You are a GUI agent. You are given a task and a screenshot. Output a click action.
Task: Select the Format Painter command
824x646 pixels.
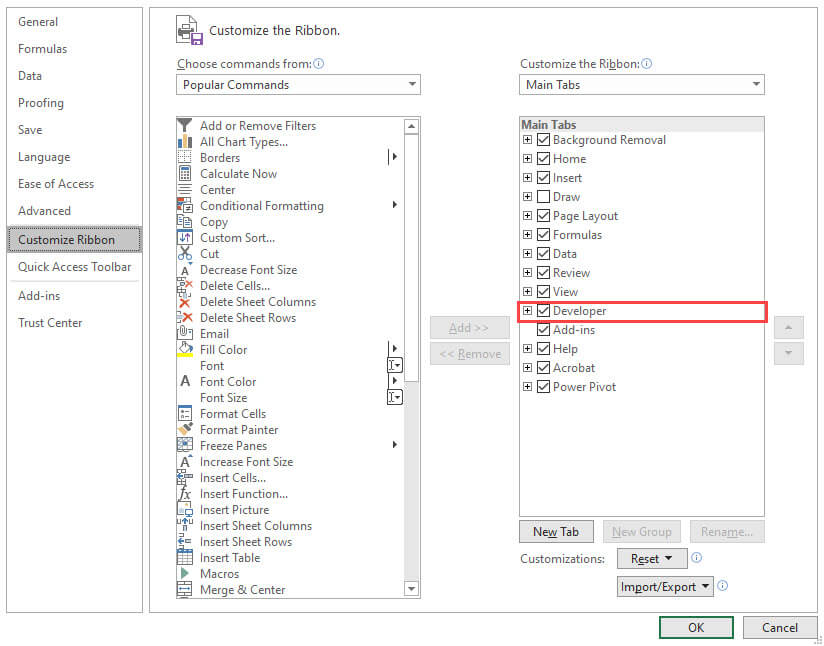coord(234,429)
